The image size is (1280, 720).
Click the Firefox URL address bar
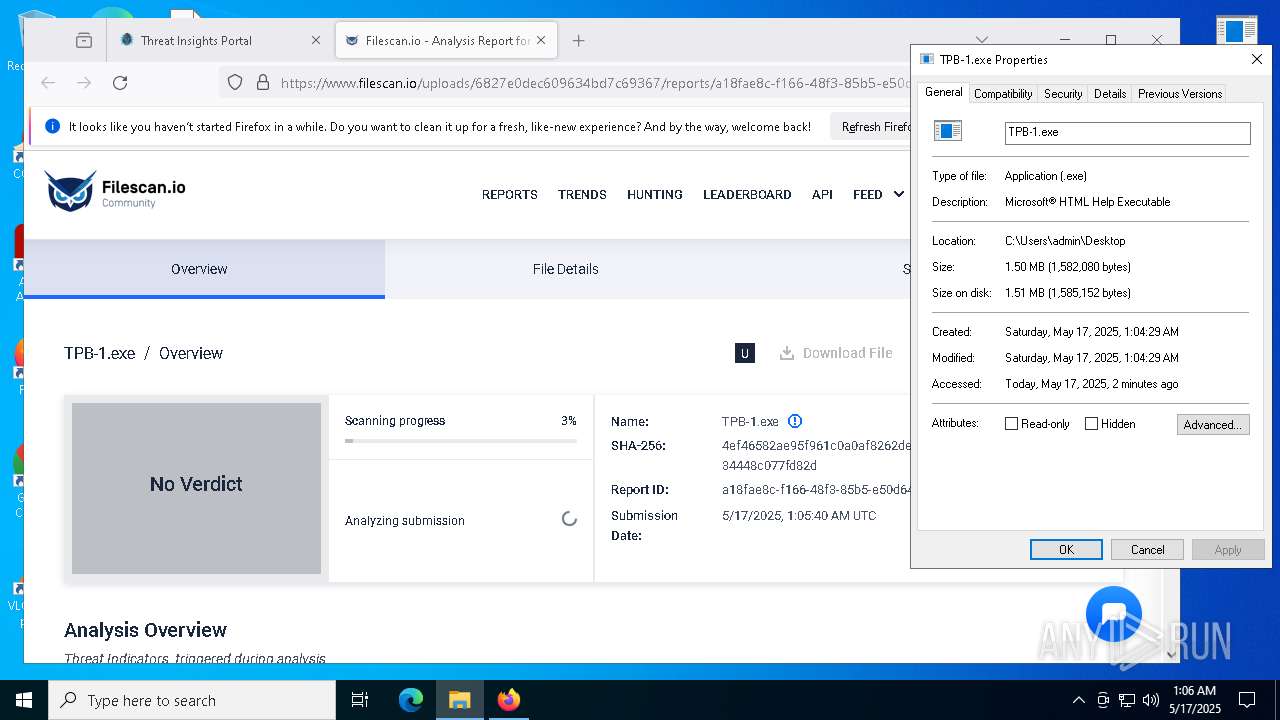pyautogui.click(x=595, y=83)
